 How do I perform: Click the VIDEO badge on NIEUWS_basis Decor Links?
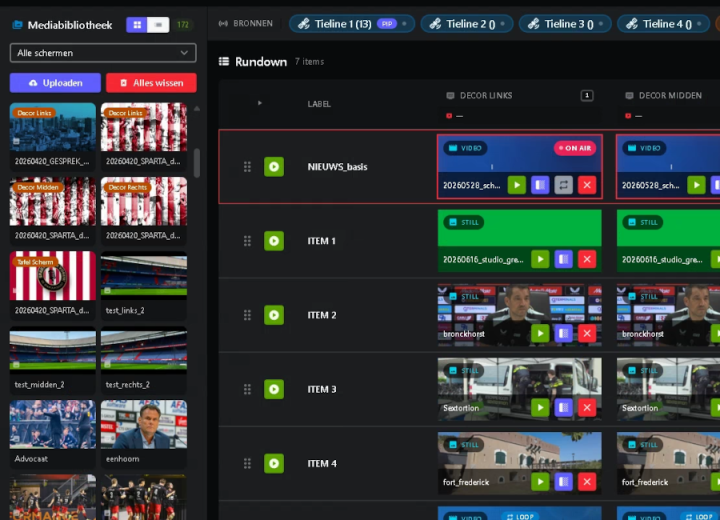[x=465, y=148]
